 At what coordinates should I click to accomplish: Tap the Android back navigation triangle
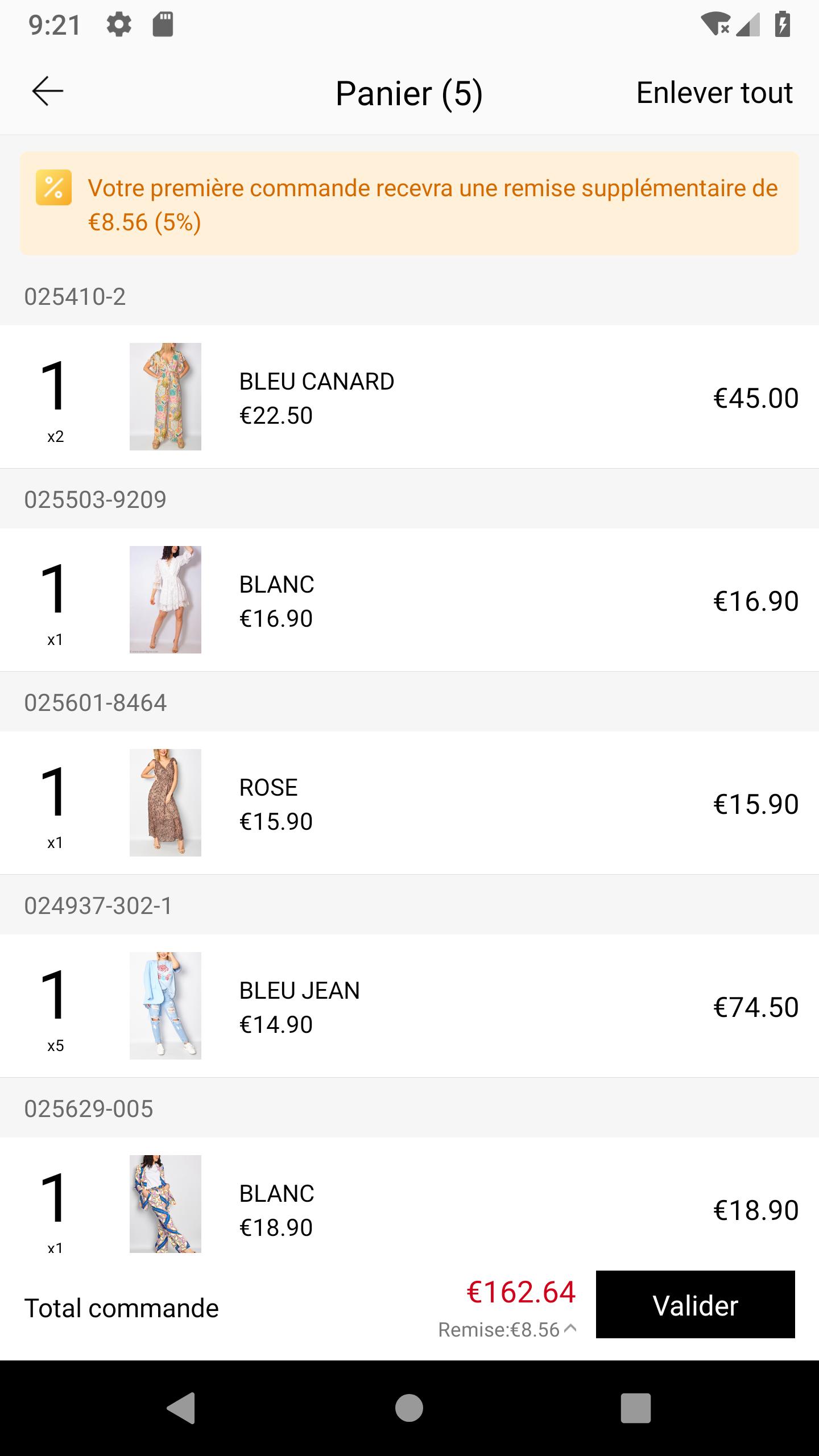181,1408
